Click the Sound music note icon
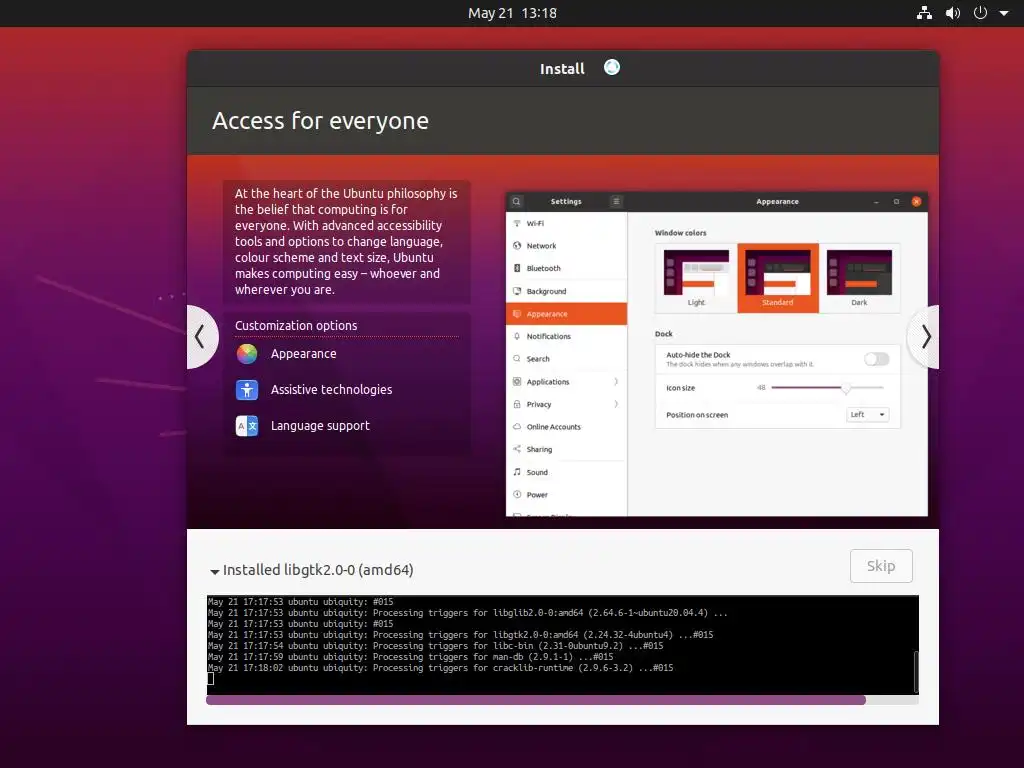Viewport: 1024px width, 768px height. point(517,472)
